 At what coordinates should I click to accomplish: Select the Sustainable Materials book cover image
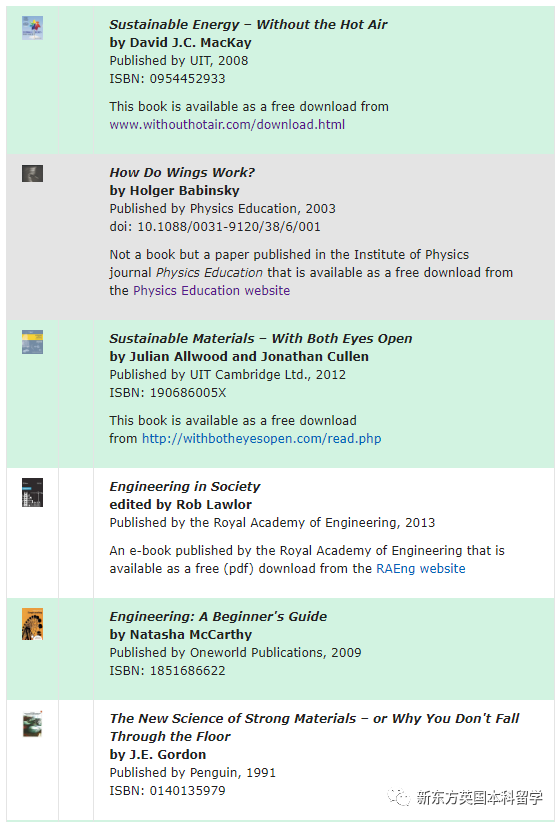click(32, 342)
